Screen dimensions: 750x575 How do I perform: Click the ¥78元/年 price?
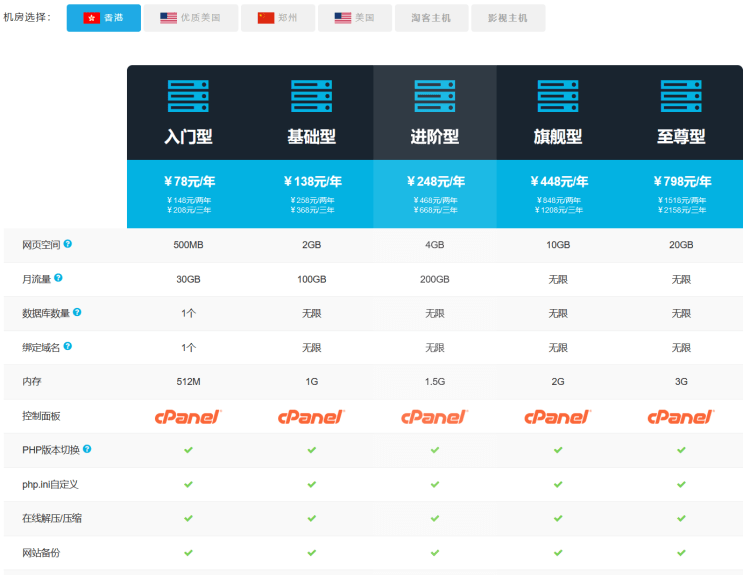(x=189, y=182)
